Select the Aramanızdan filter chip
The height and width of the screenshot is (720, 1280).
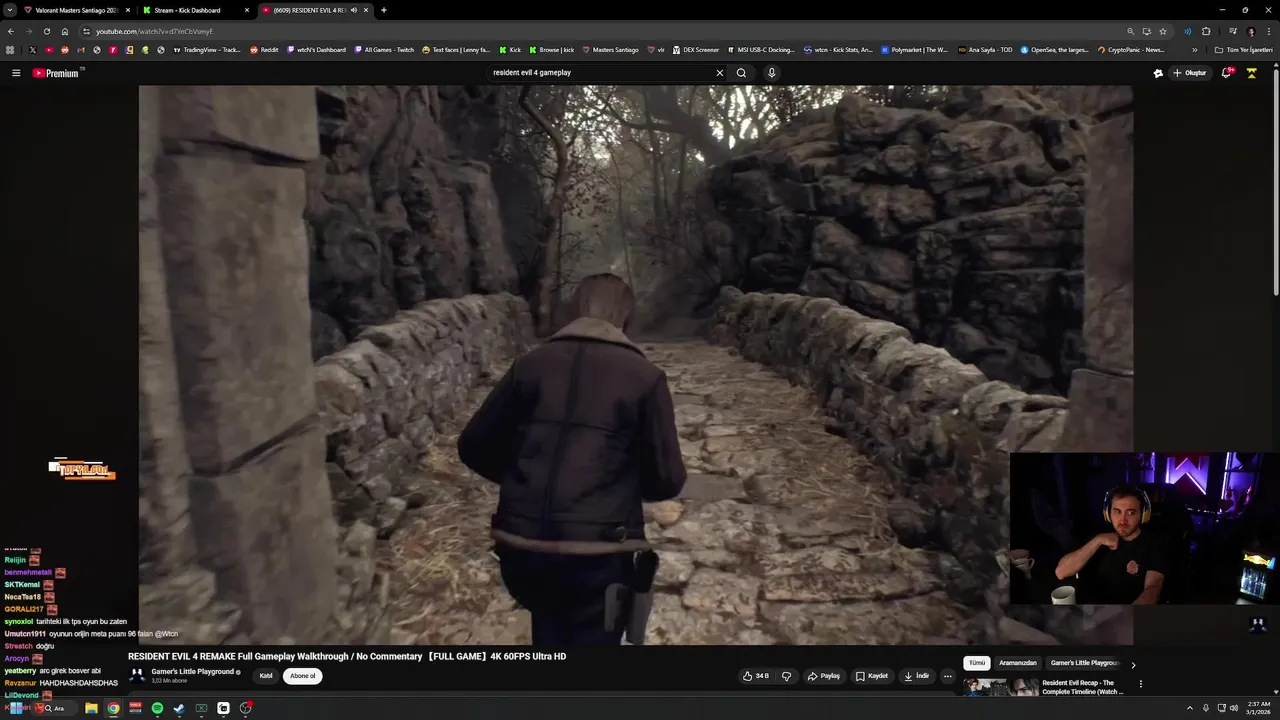(x=1018, y=663)
